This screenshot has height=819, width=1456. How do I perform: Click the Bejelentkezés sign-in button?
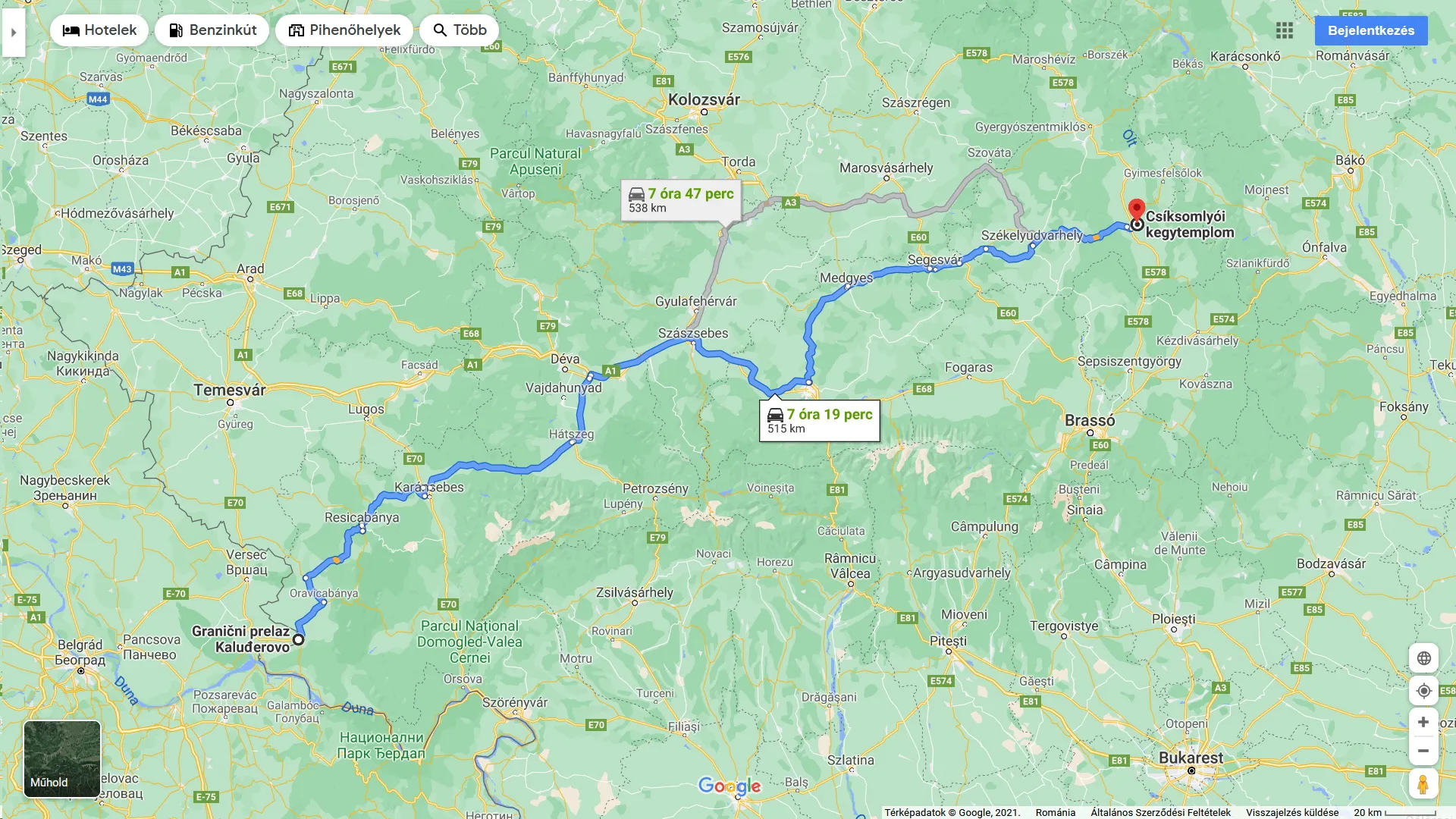pyautogui.click(x=1371, y=30)
